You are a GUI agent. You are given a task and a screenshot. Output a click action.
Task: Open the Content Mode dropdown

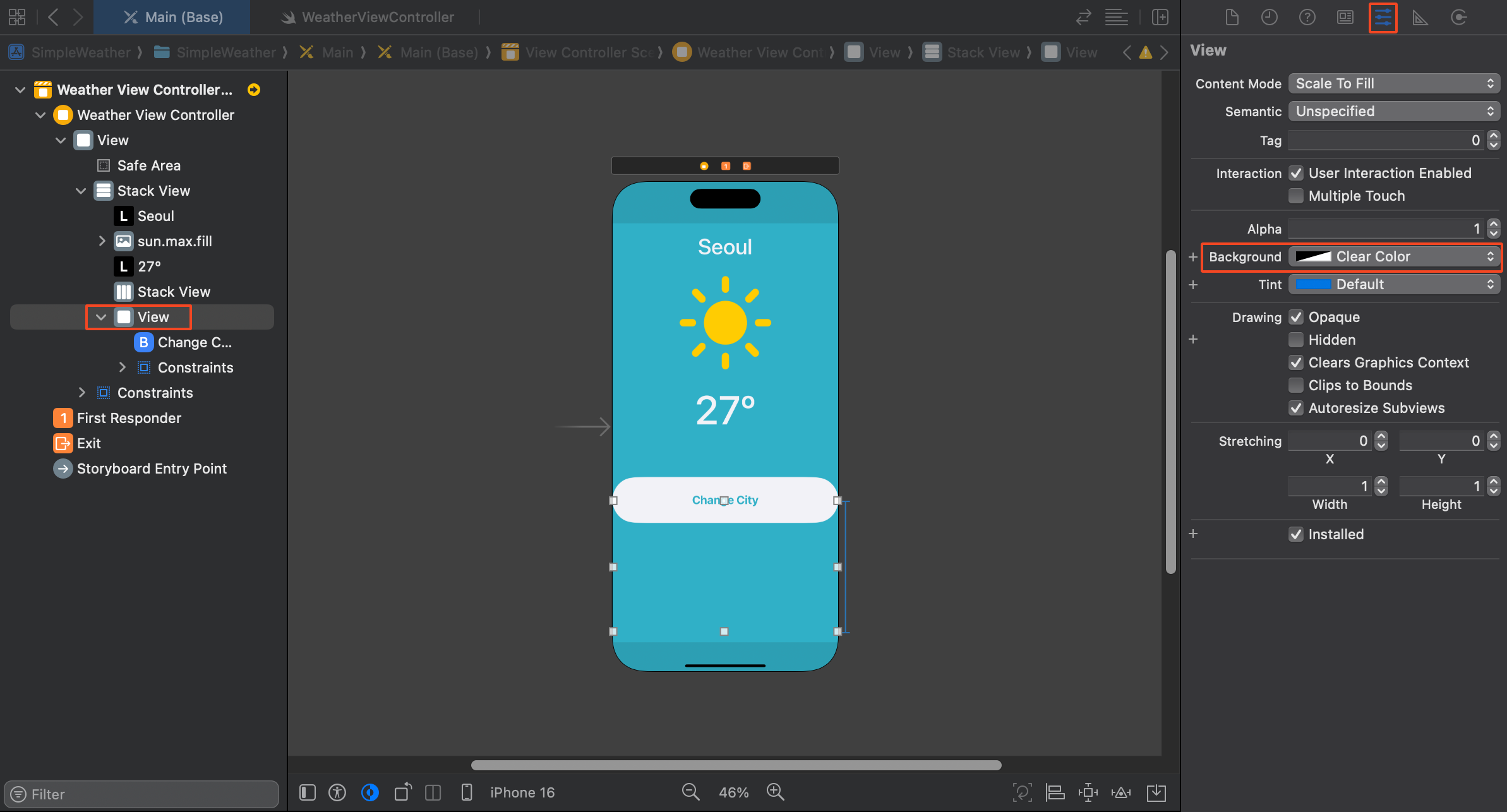pos(1393,83)
